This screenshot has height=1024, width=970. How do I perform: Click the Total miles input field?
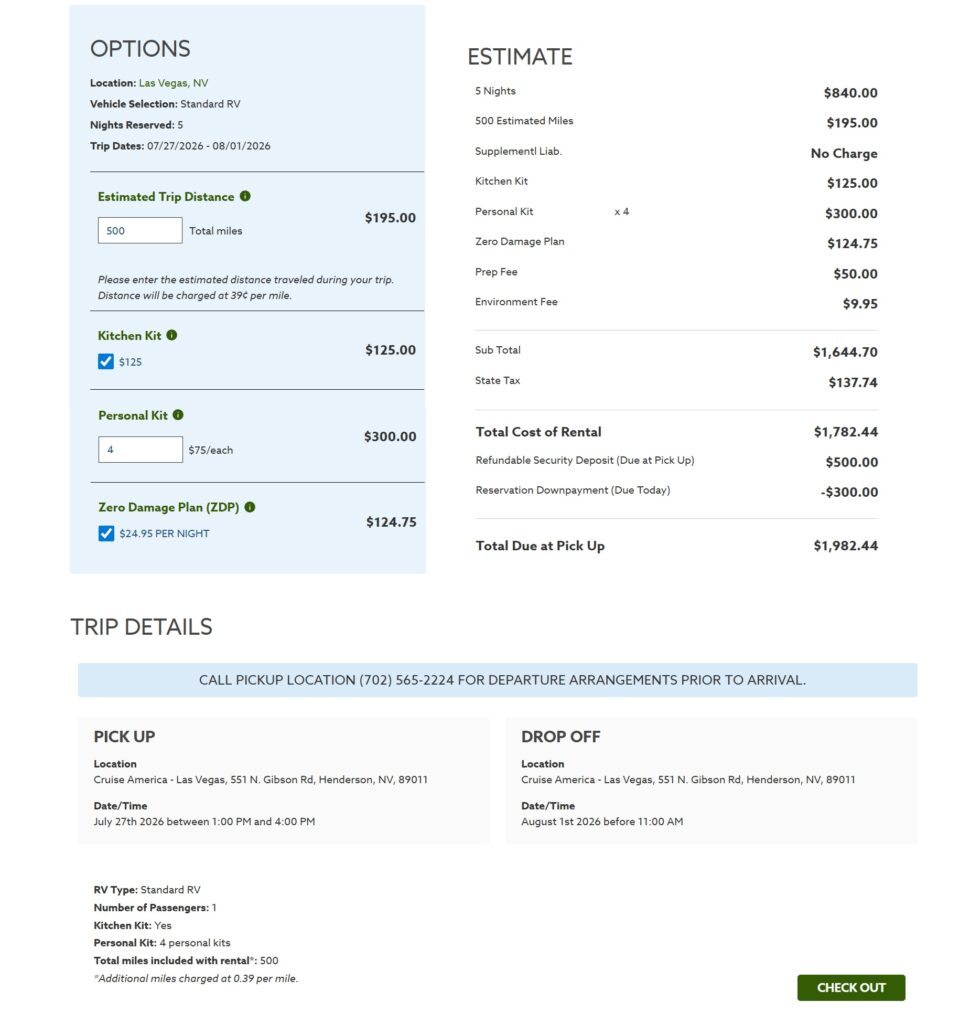pos(140,230)
